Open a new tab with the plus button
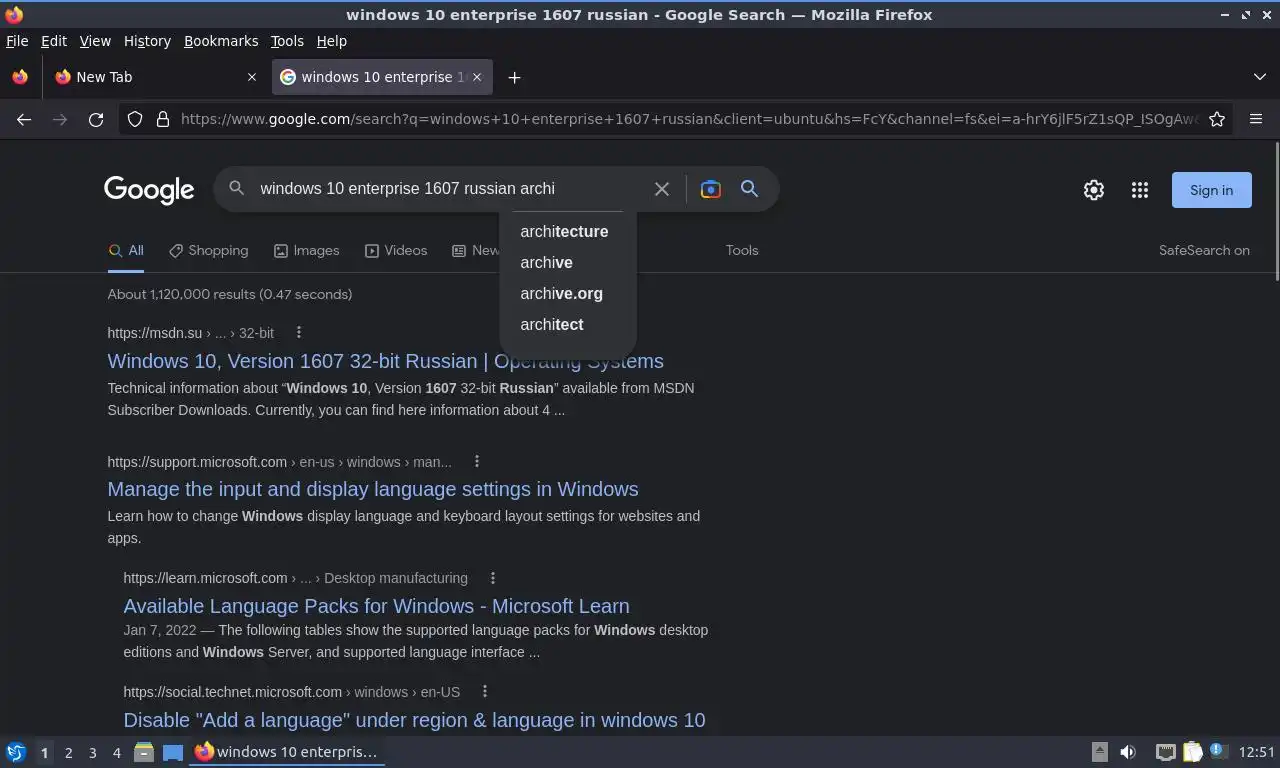 pyautogui.click(x=514, y=77)
